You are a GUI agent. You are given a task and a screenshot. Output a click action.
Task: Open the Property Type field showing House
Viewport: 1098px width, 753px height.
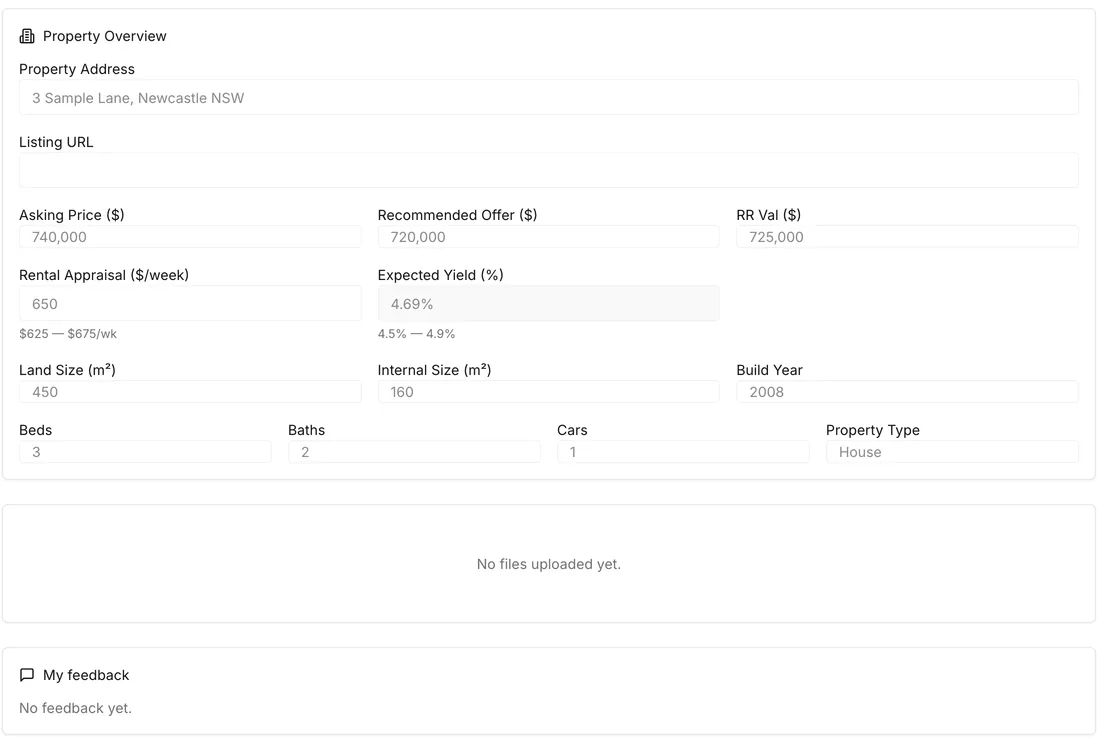[952, 452]
